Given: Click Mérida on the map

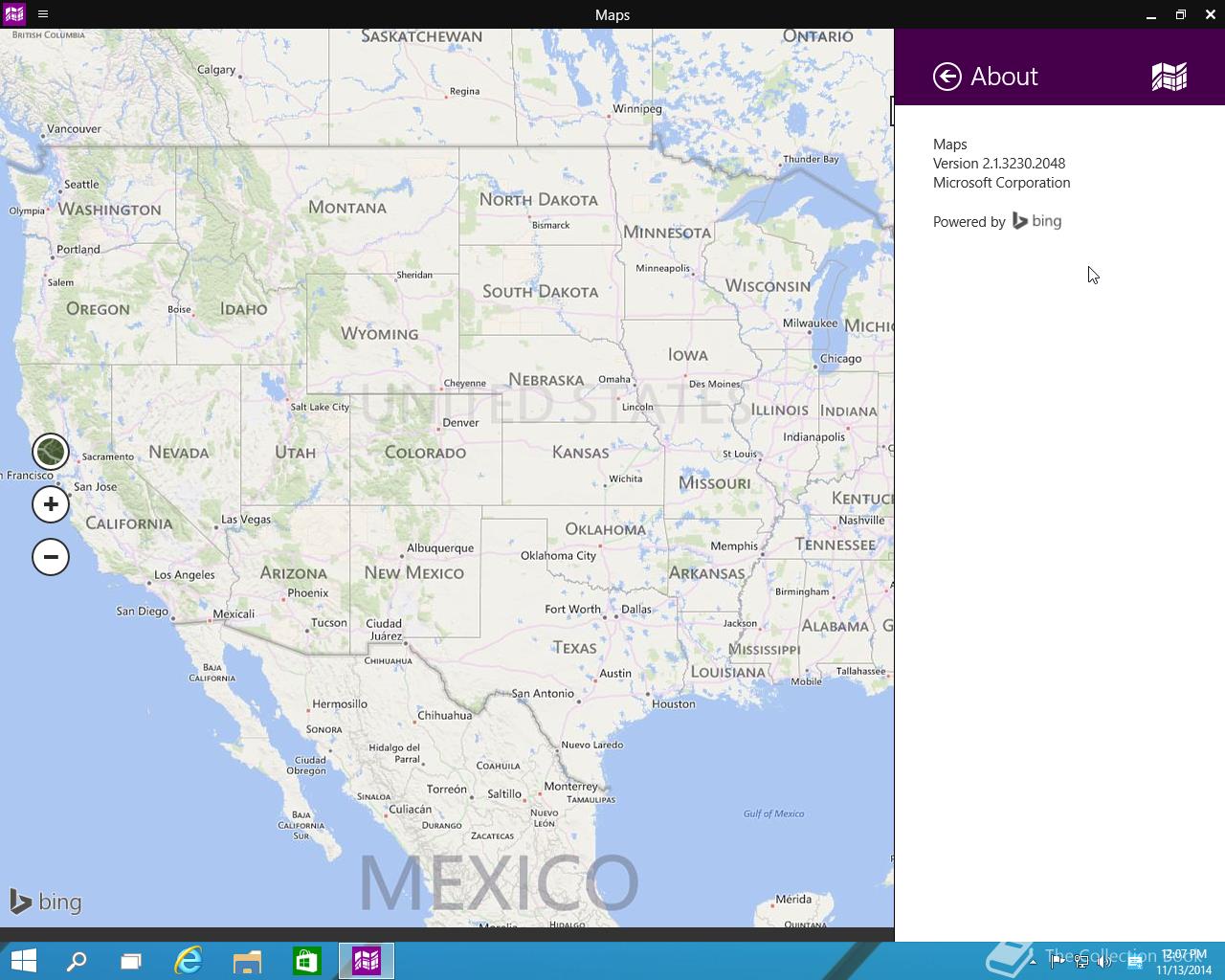Looking at the screenshot, I should pyautogui.click(x=793, y=899).
